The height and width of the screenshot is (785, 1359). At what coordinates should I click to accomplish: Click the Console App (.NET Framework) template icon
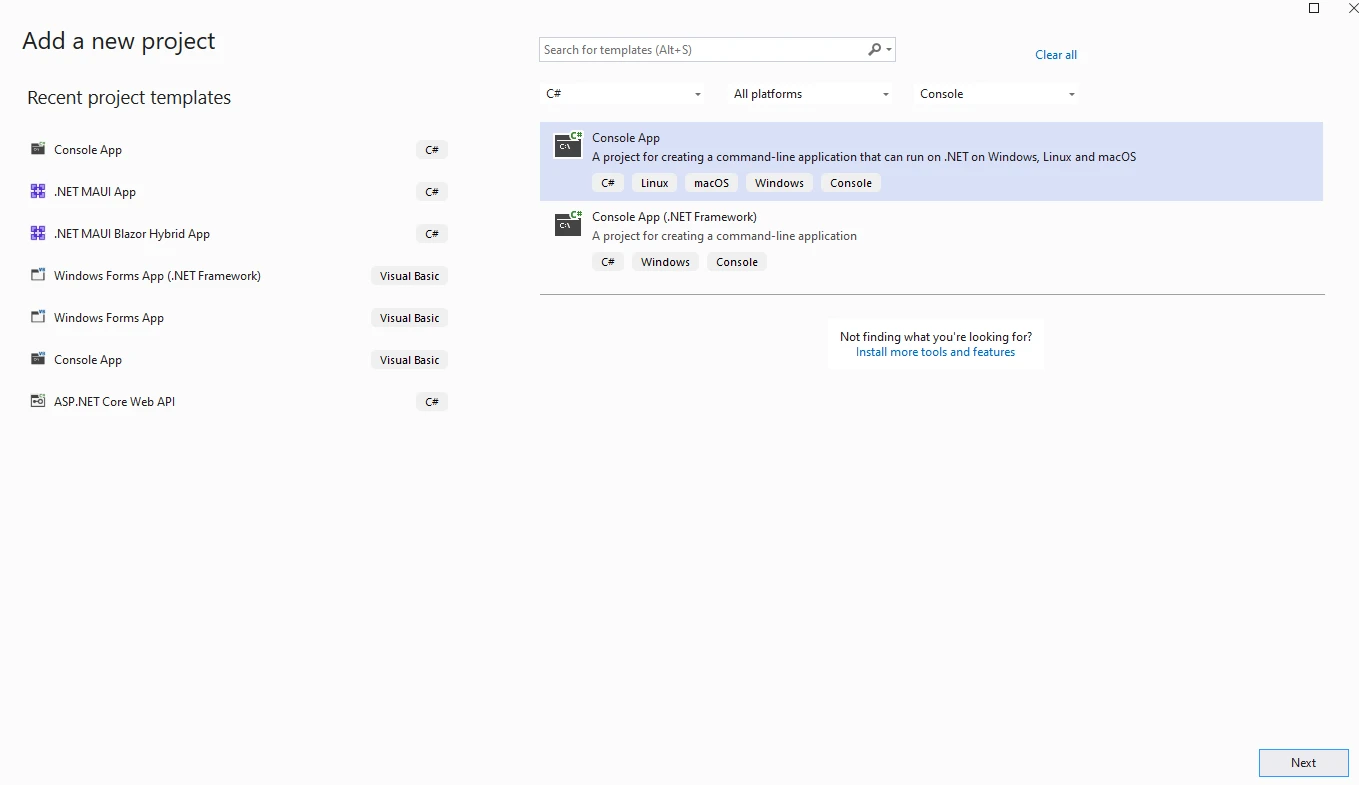pyautogui.click(x=568, y=224)
